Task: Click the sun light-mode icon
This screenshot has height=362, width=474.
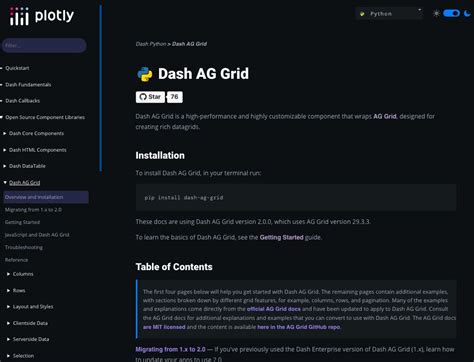Action: [x=436, y=14]
